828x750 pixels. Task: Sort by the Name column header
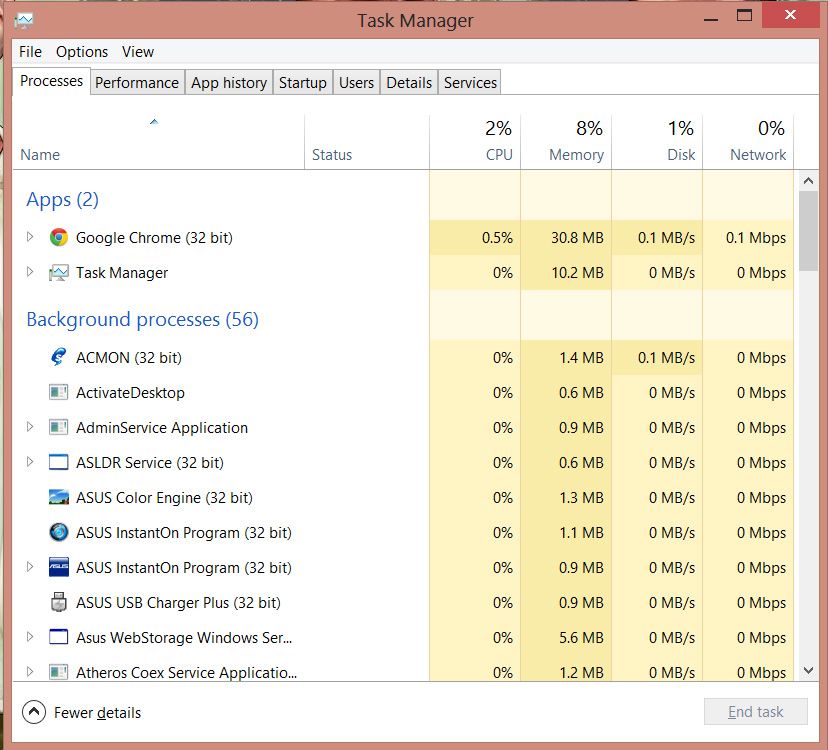click(158, 143)
